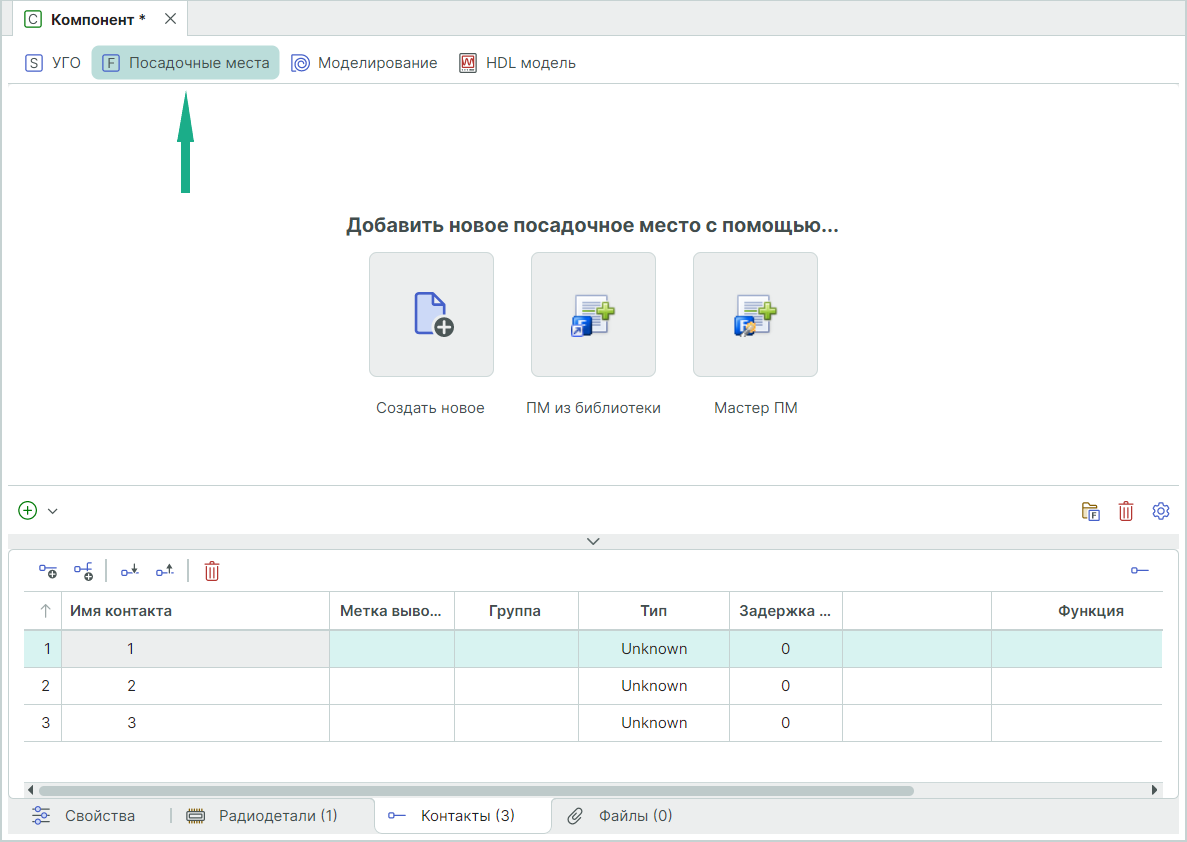Click the red trash icon above the panel collapse chevron

1126,511
